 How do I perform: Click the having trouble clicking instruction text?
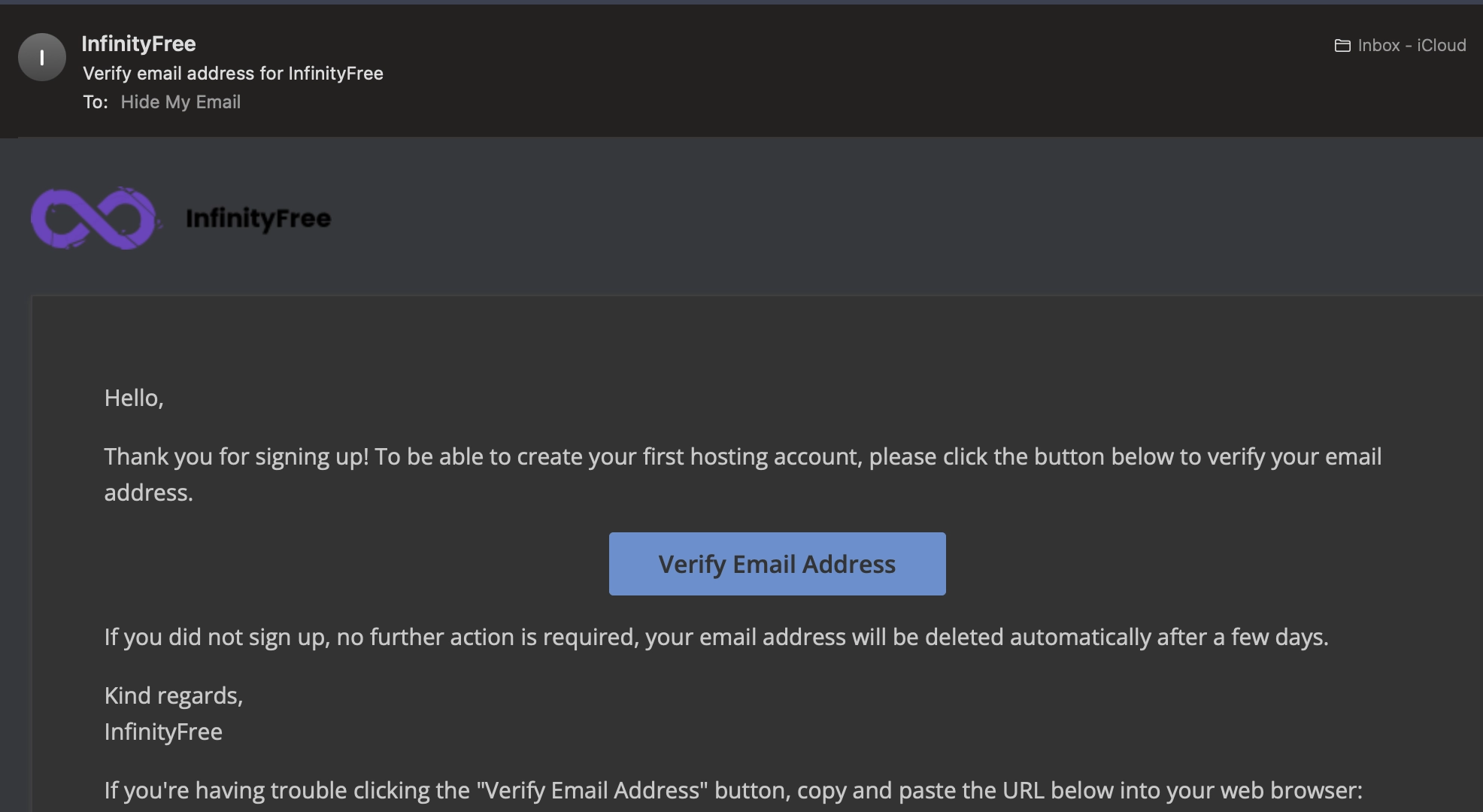732,791
